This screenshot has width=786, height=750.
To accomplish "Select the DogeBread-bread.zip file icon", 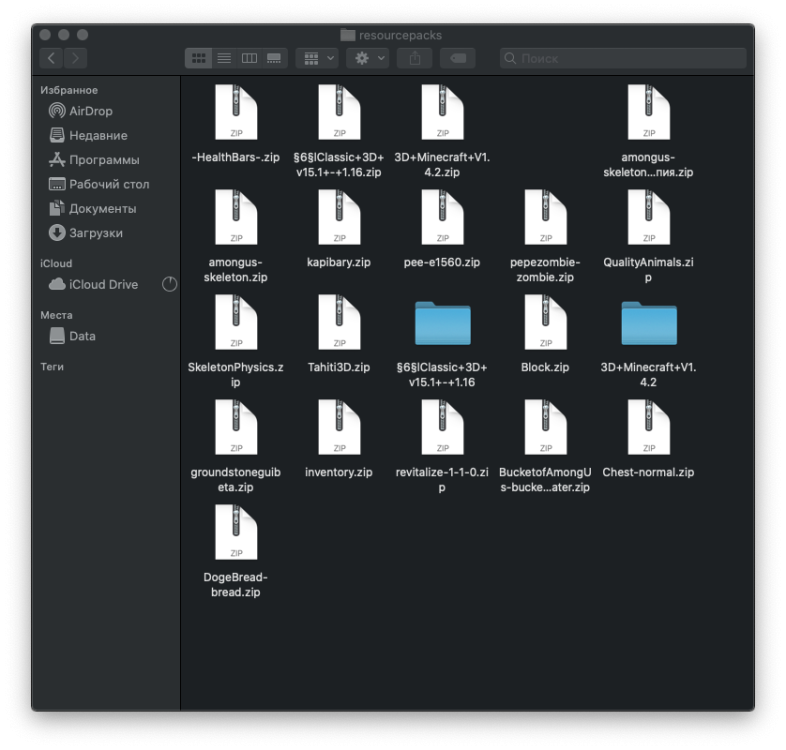I will click(236, 532).
